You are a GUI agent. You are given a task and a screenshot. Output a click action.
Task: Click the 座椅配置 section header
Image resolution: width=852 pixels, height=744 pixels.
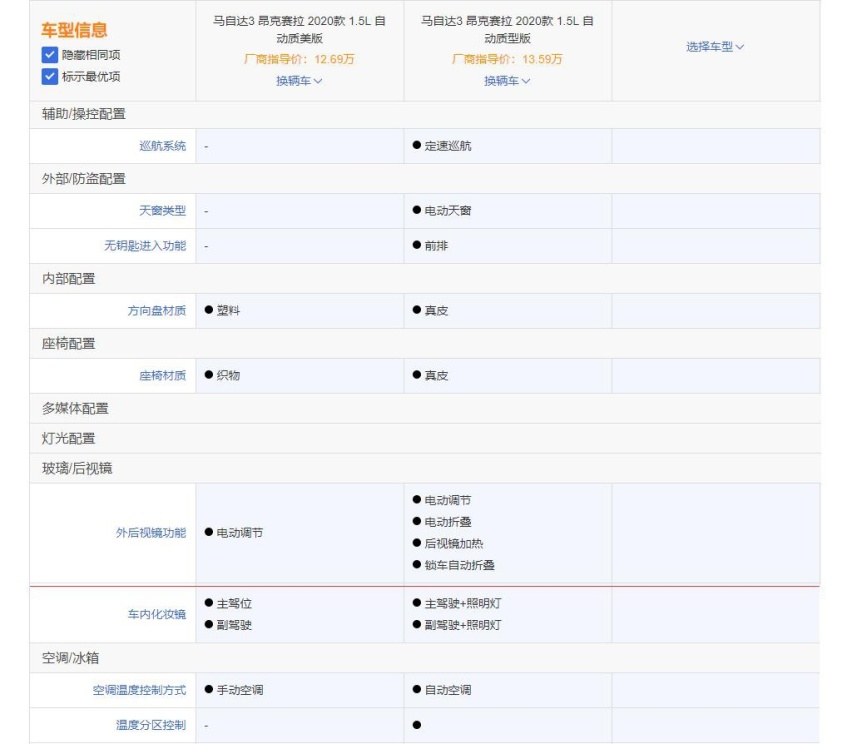[68, 343]
